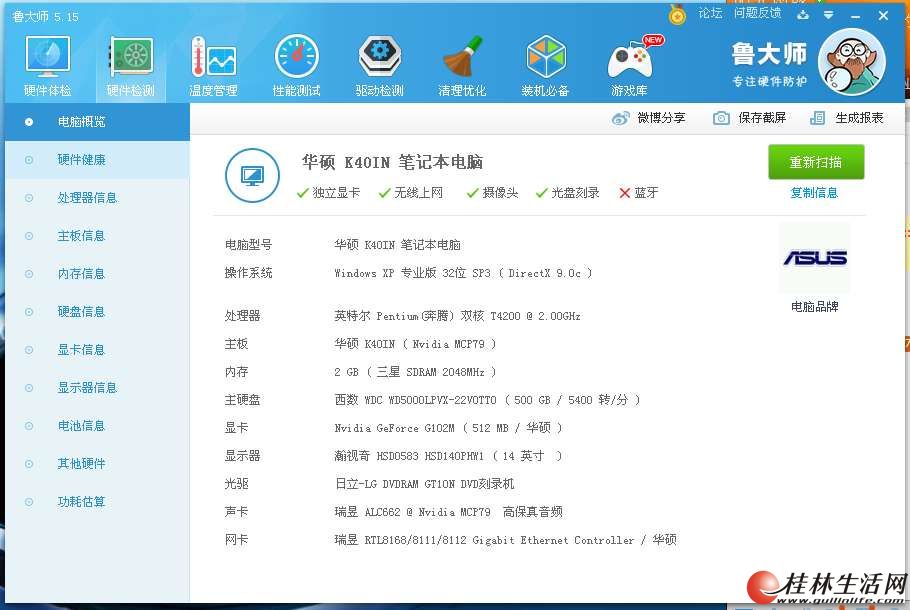
Task: Click the 2 GB 三星 memory value
Action: click(415, 372)
